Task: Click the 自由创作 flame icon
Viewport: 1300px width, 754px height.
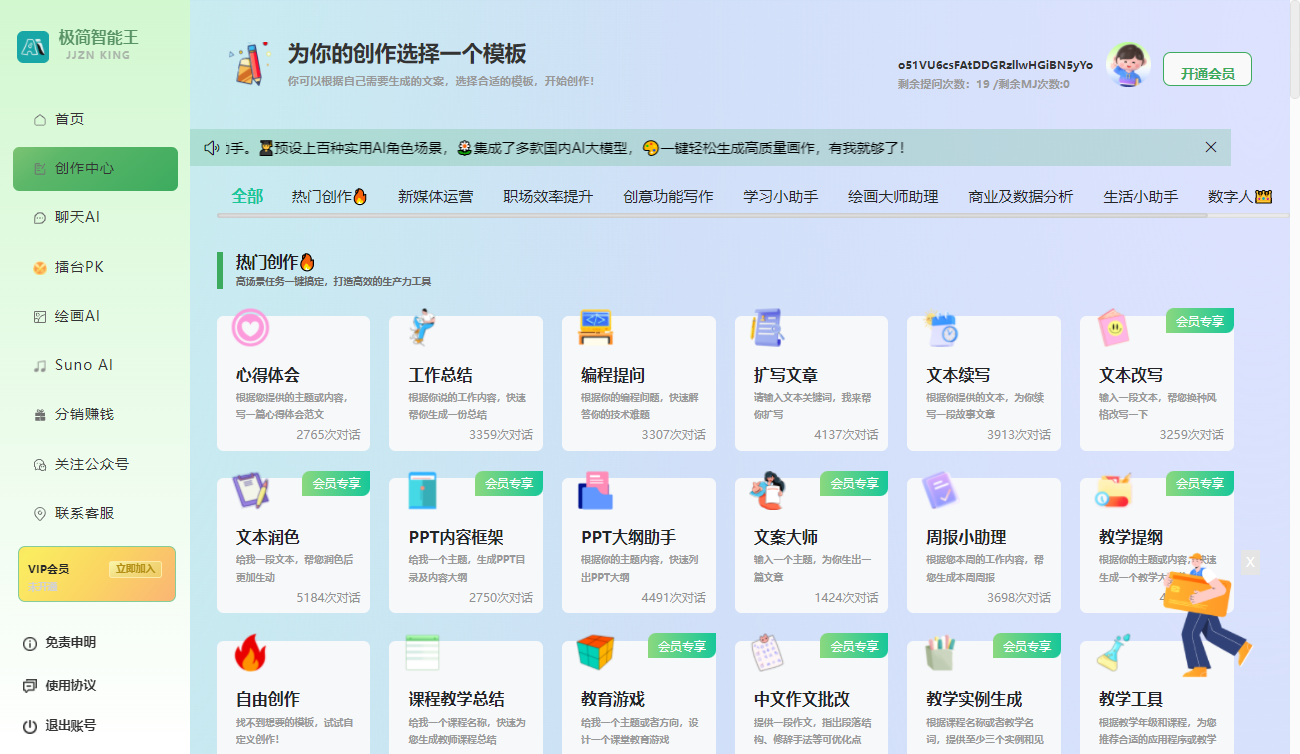Action: click(251, 652)
